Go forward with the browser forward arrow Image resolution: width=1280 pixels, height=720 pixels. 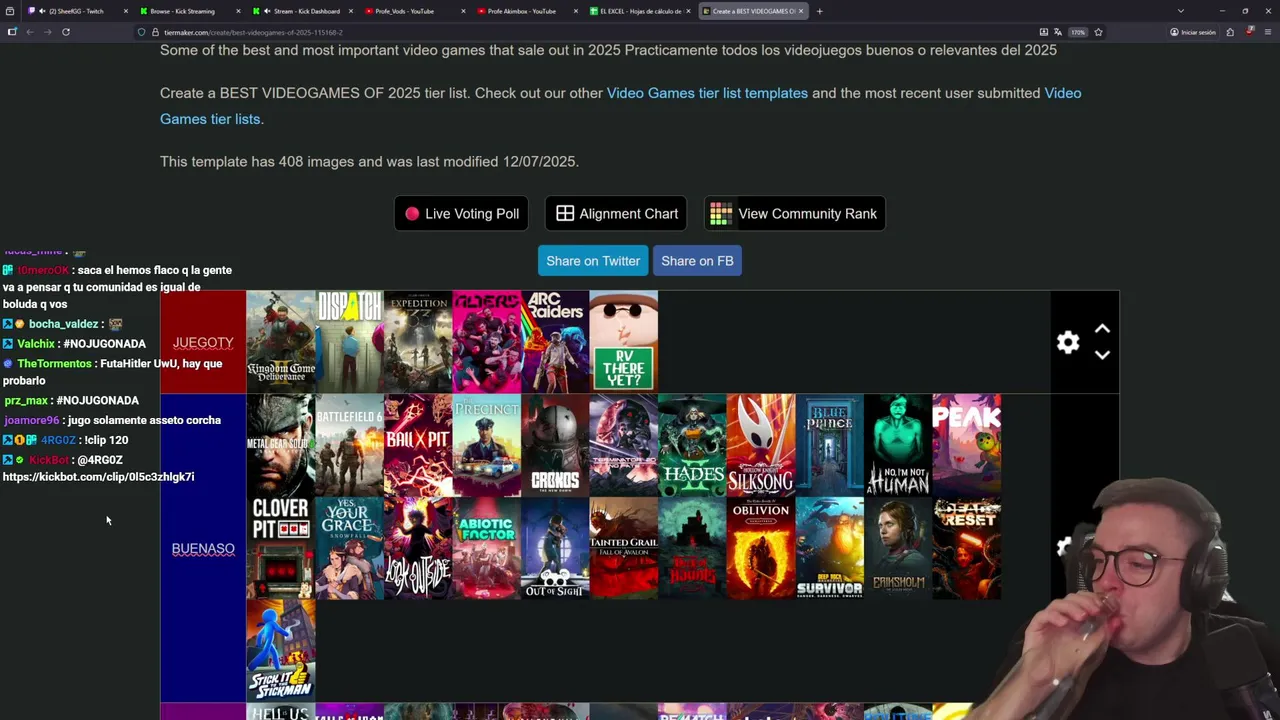tap(47, 32)
